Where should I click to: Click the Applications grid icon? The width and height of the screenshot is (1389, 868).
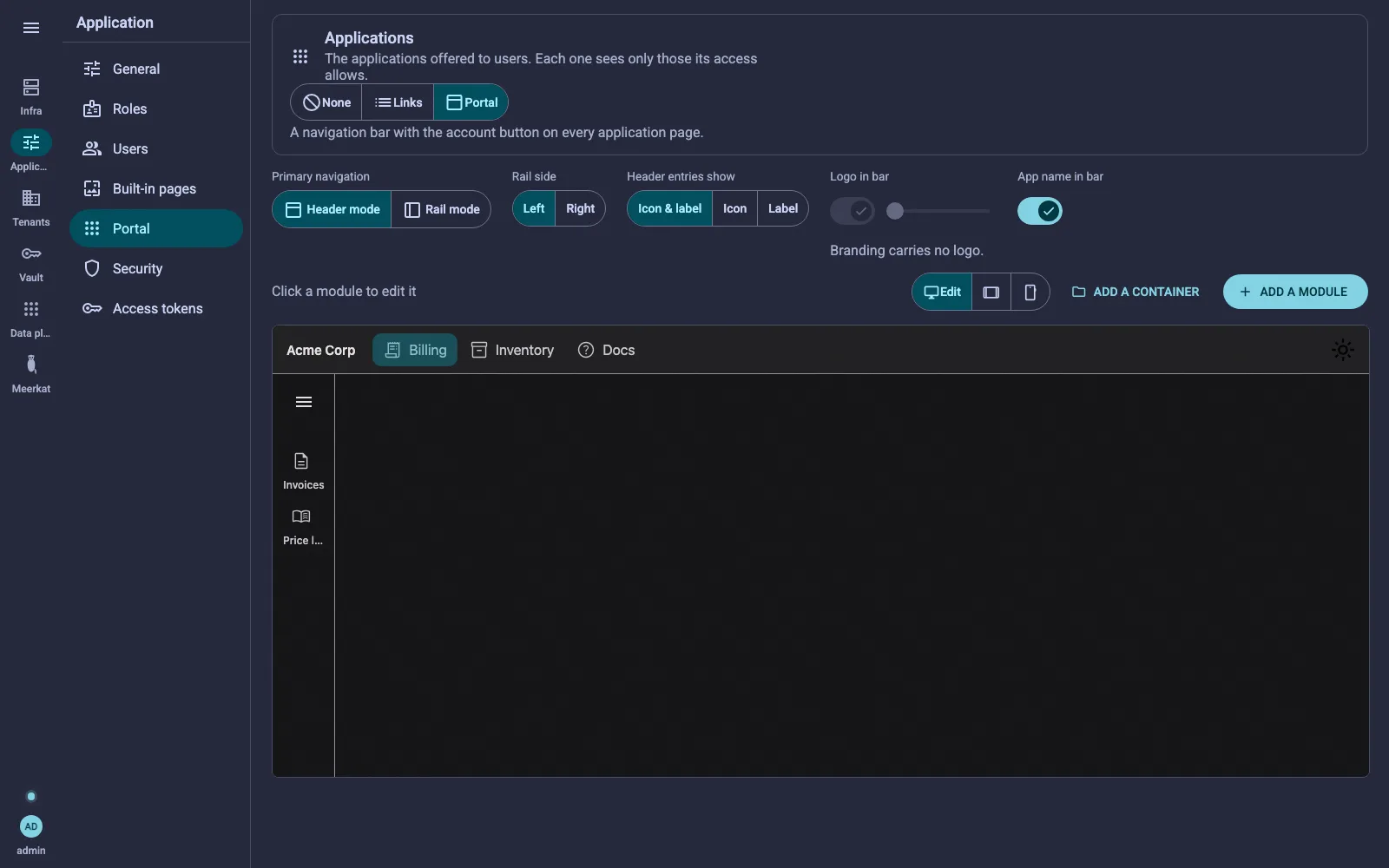(x=300, y=56)
